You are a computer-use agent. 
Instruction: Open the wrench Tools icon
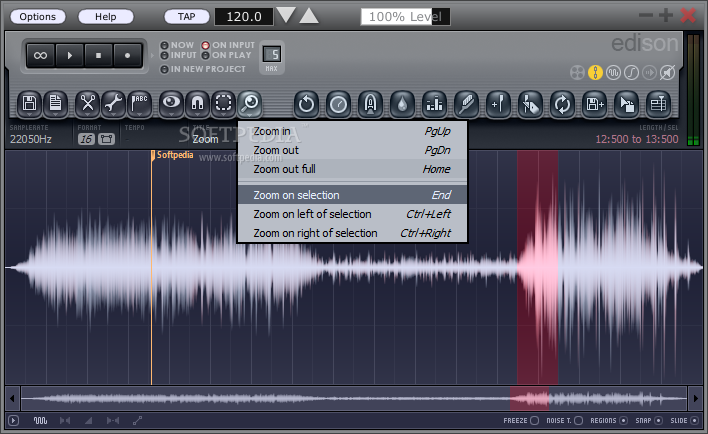113,104
